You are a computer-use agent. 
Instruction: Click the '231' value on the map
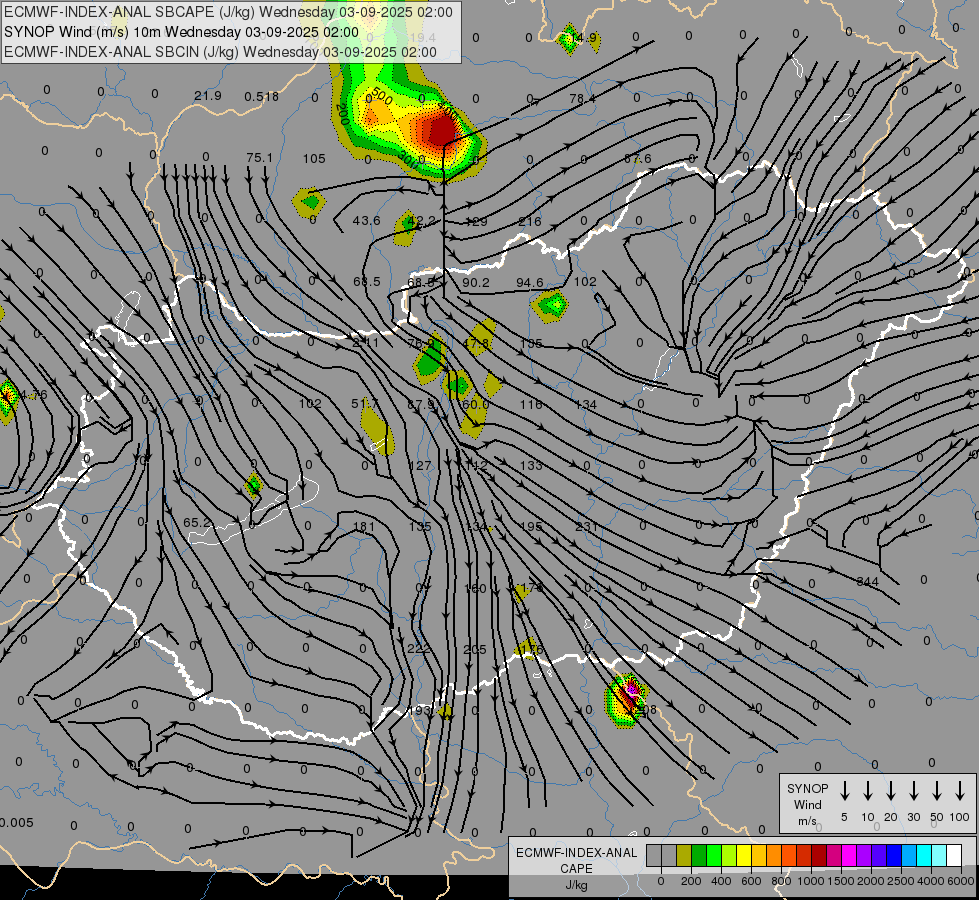pyautogui.click(x=586, y=527)
